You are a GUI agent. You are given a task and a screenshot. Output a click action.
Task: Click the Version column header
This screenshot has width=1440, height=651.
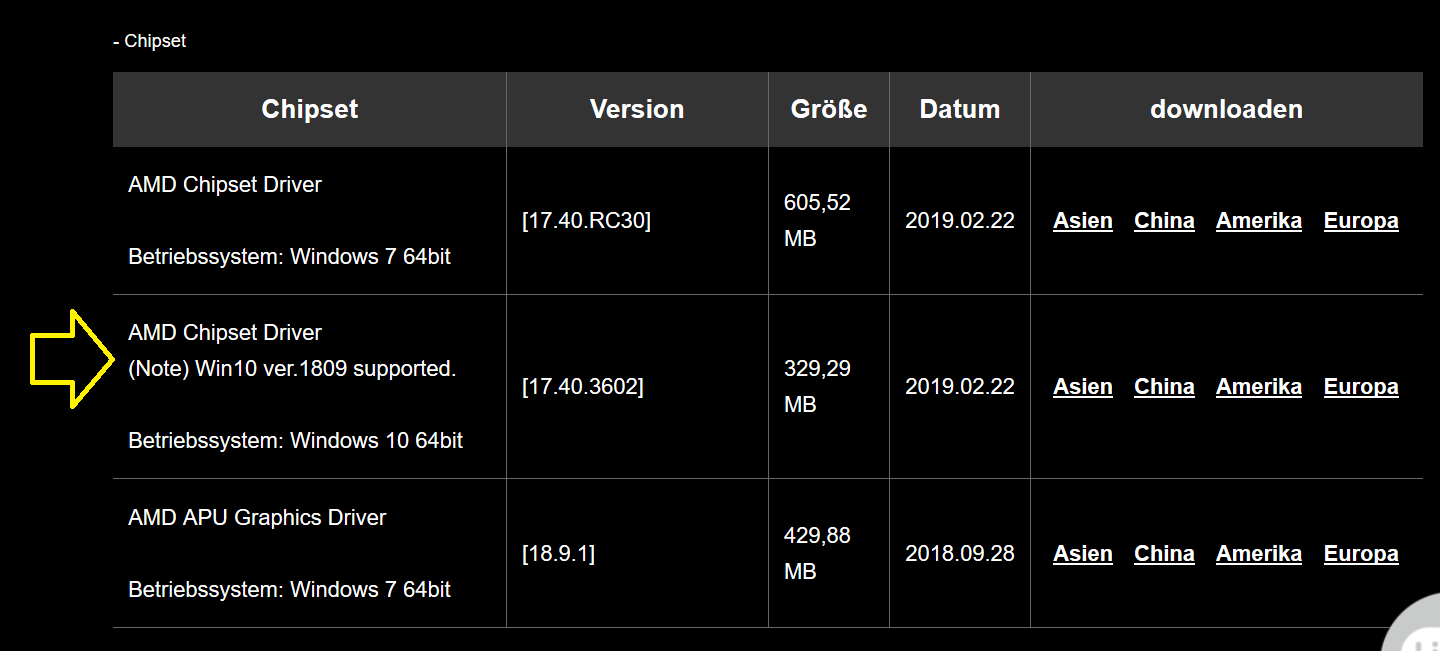click(x=637, y=109)
